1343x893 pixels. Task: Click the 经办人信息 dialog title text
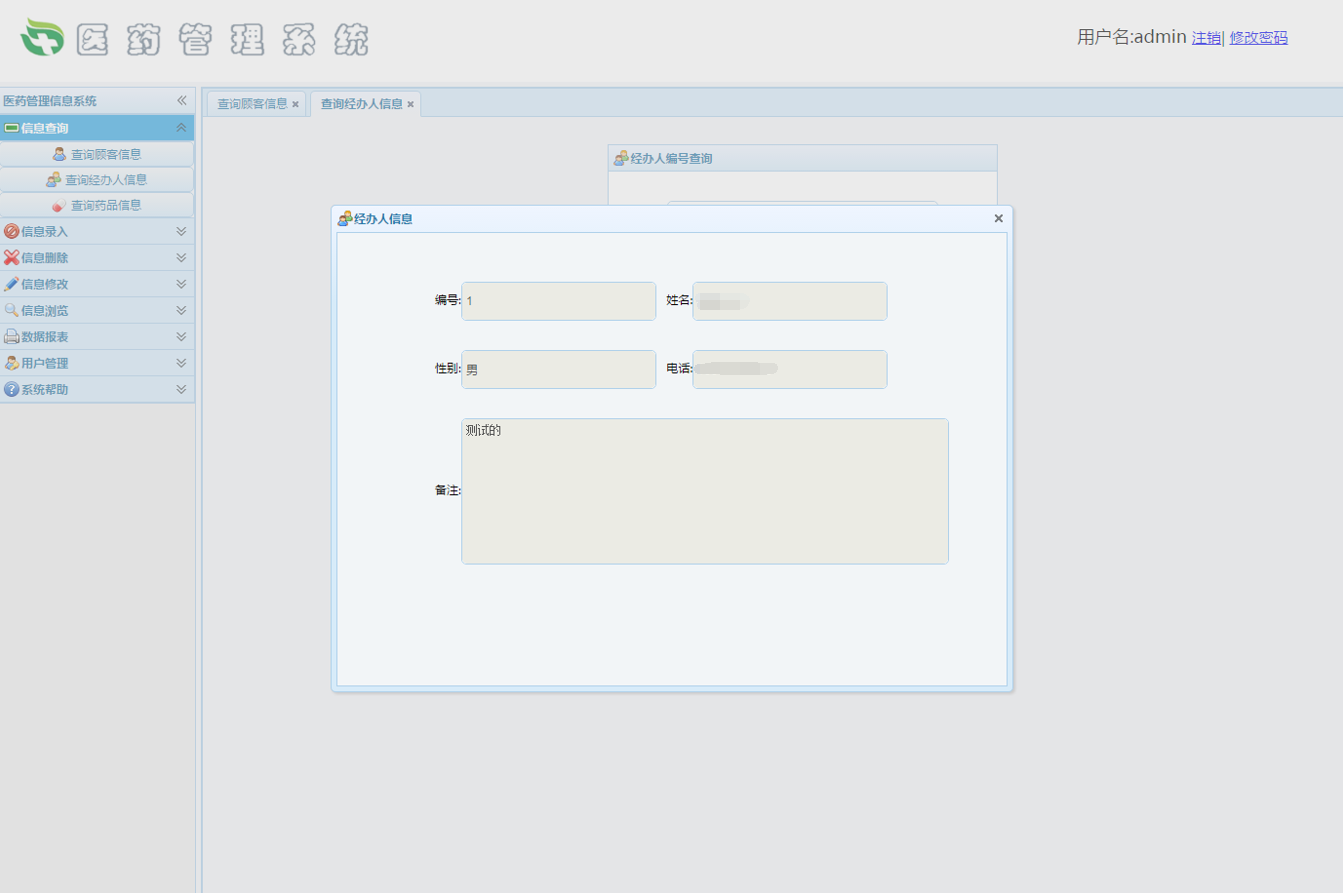point(383,219)
